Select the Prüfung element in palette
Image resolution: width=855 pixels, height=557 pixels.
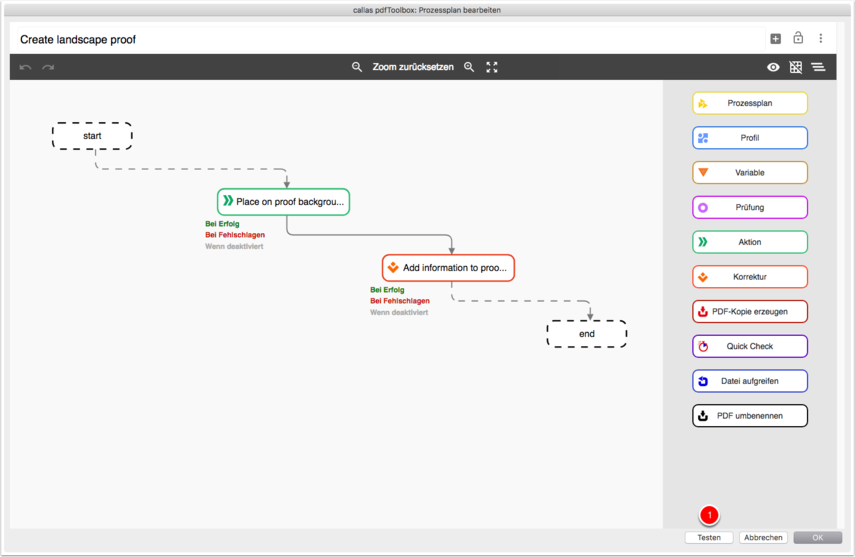coord(750,207)
